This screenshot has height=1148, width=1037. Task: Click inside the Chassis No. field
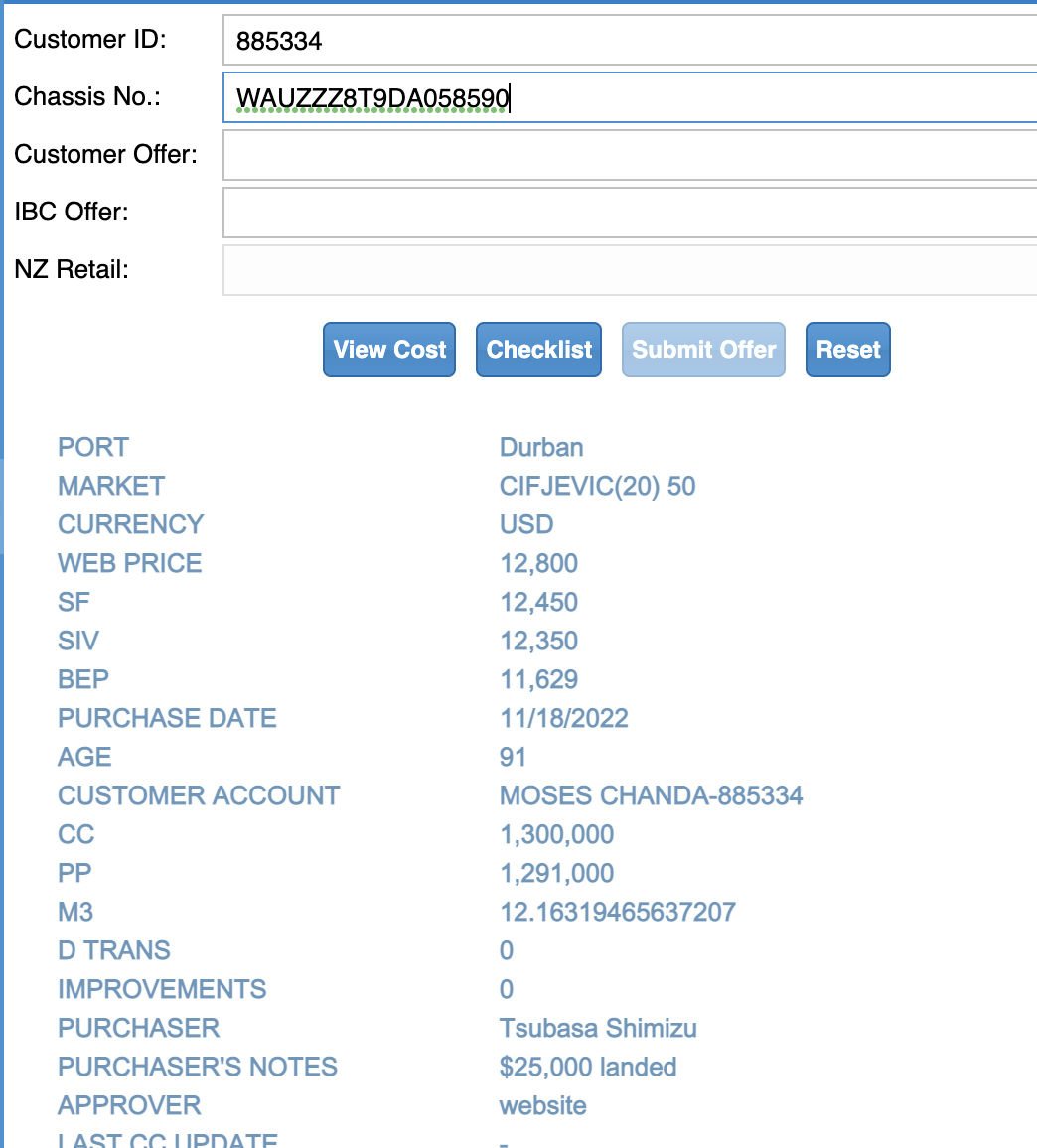tap(630, 97)
